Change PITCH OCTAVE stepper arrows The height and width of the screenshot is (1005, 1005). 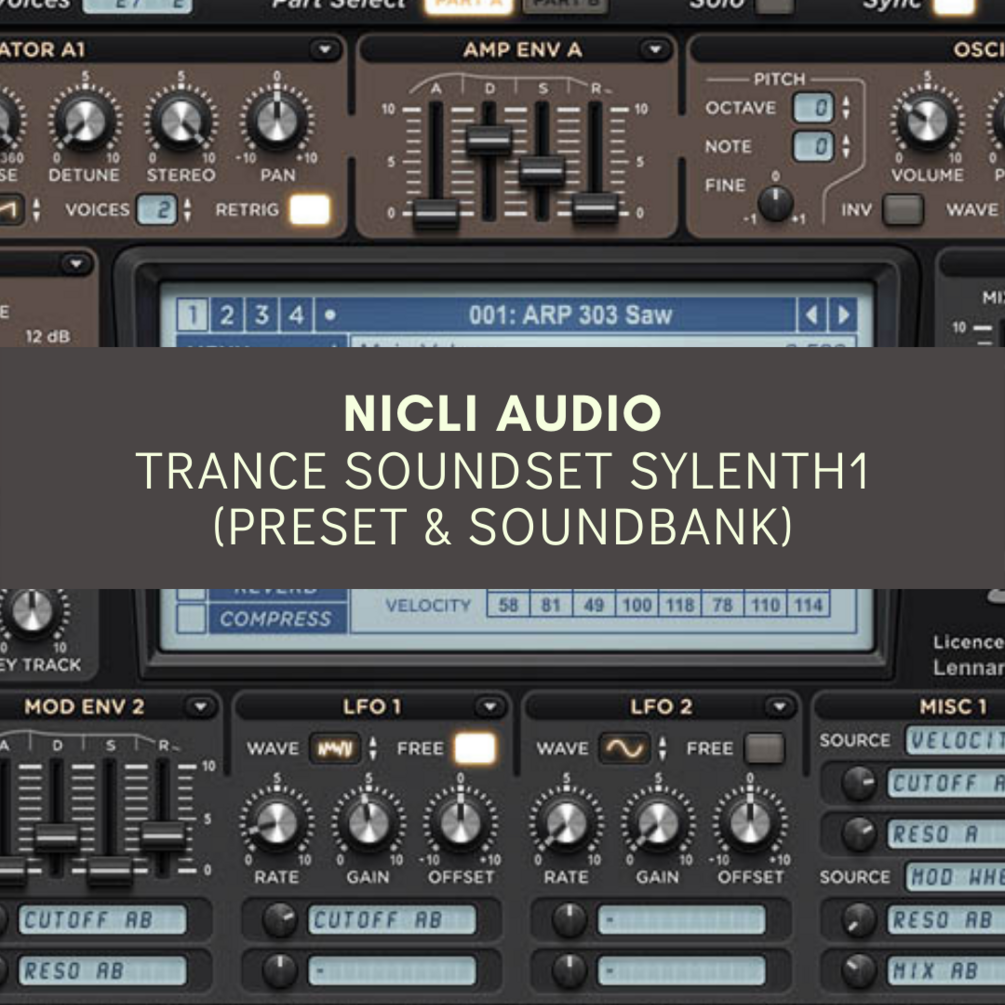(846, 108)
